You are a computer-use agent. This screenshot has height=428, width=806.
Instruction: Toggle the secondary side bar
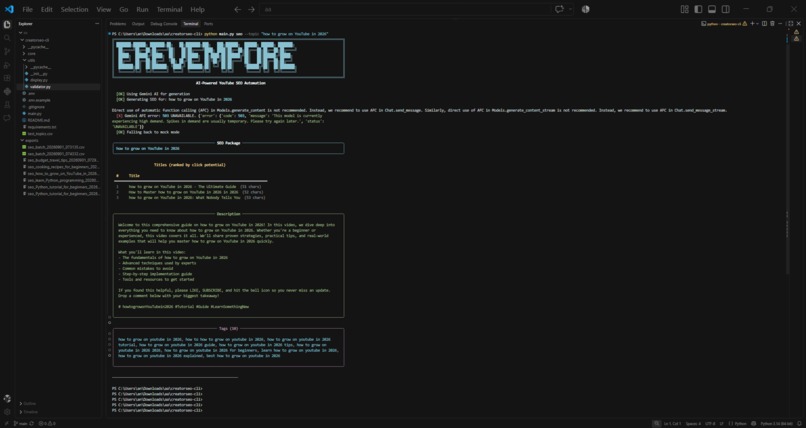point(725,9)
